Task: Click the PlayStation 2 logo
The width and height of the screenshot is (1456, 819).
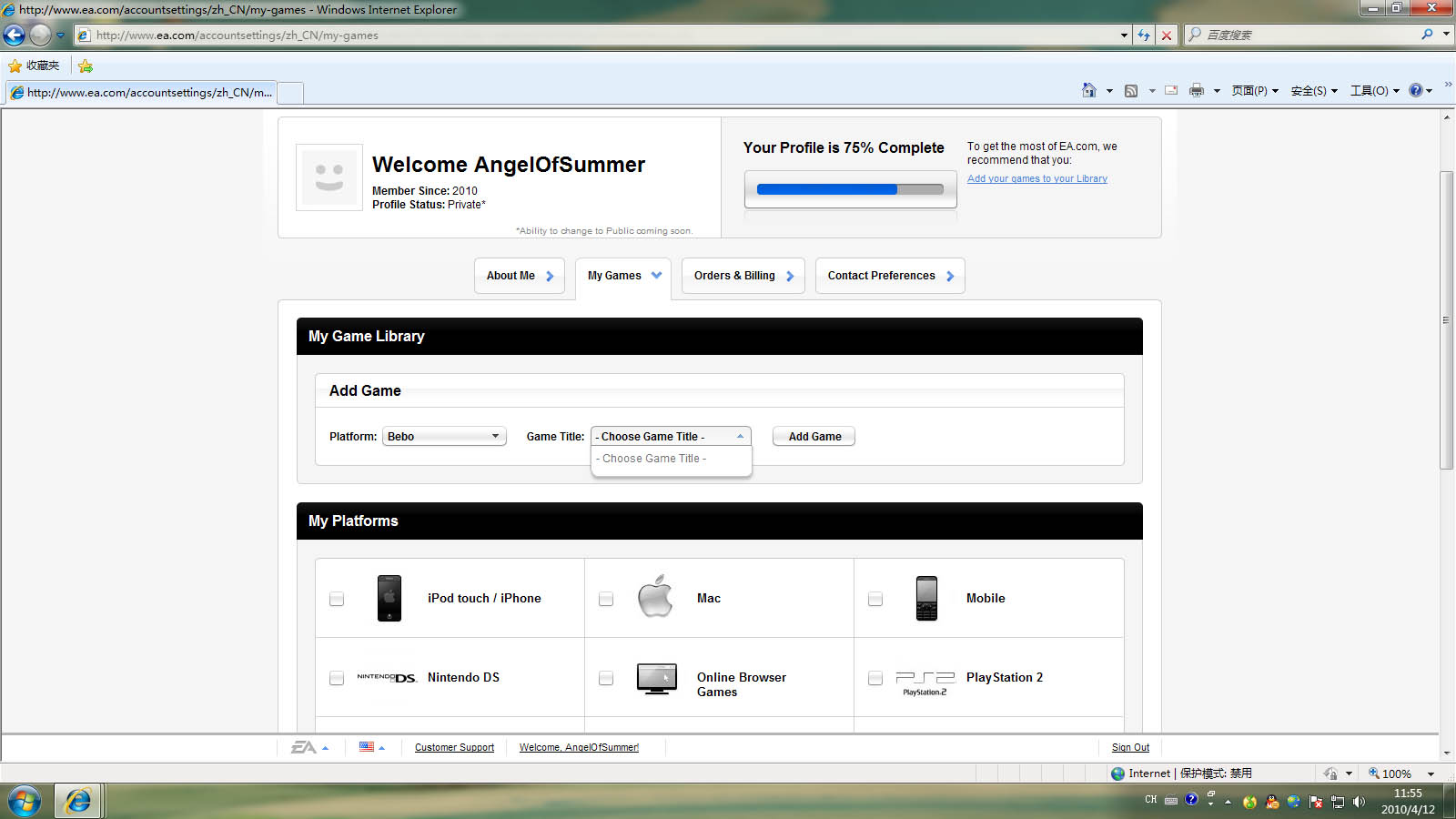Action: tap(925, 683)
